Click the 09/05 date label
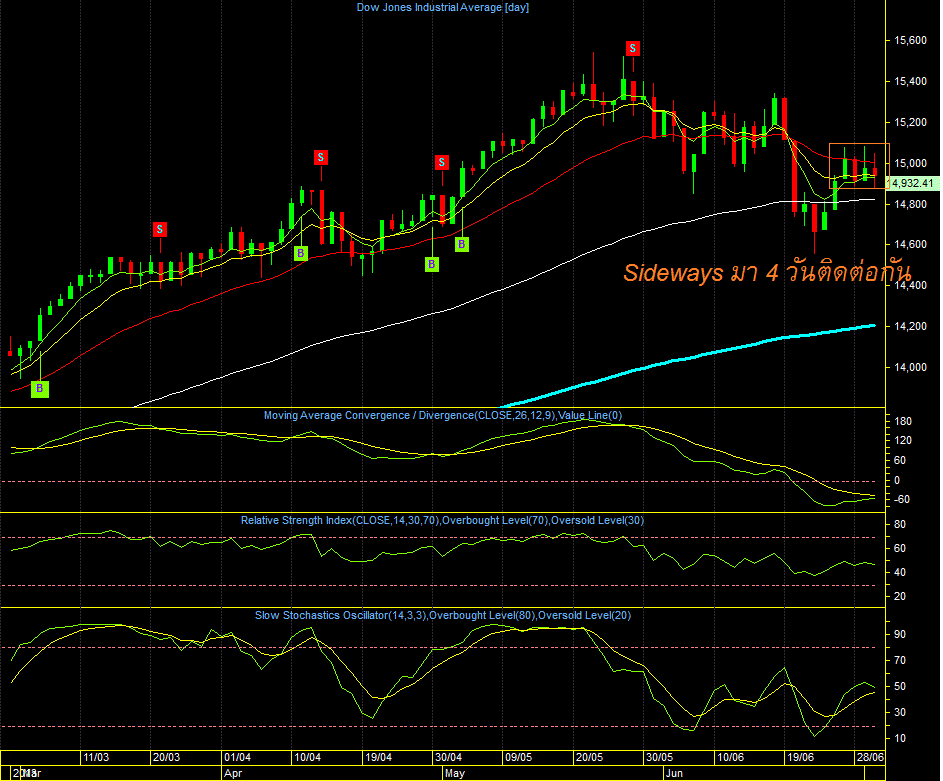This screenshot has height=781, width=943. pyautogui.click(x=518, y=758)
